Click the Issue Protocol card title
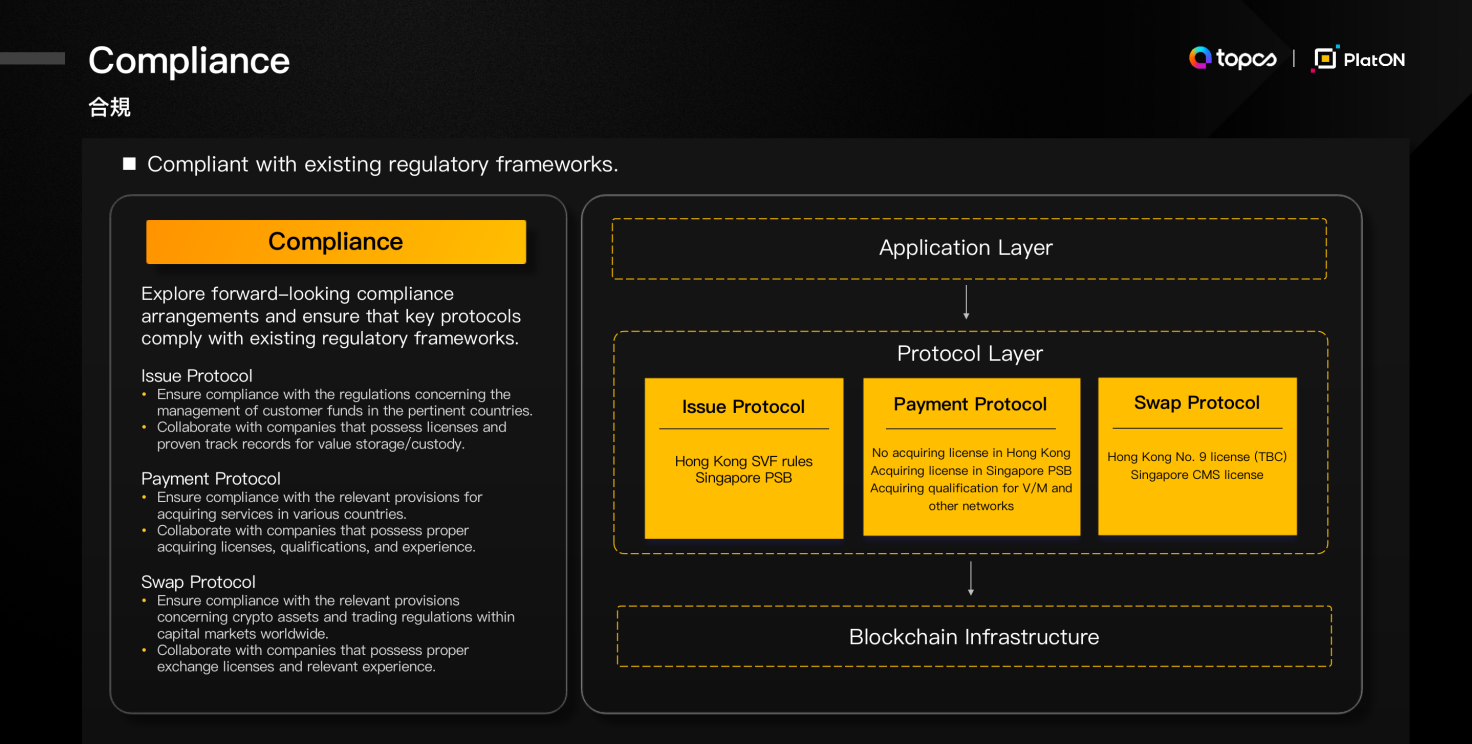1472x744 pixels. 743,407
